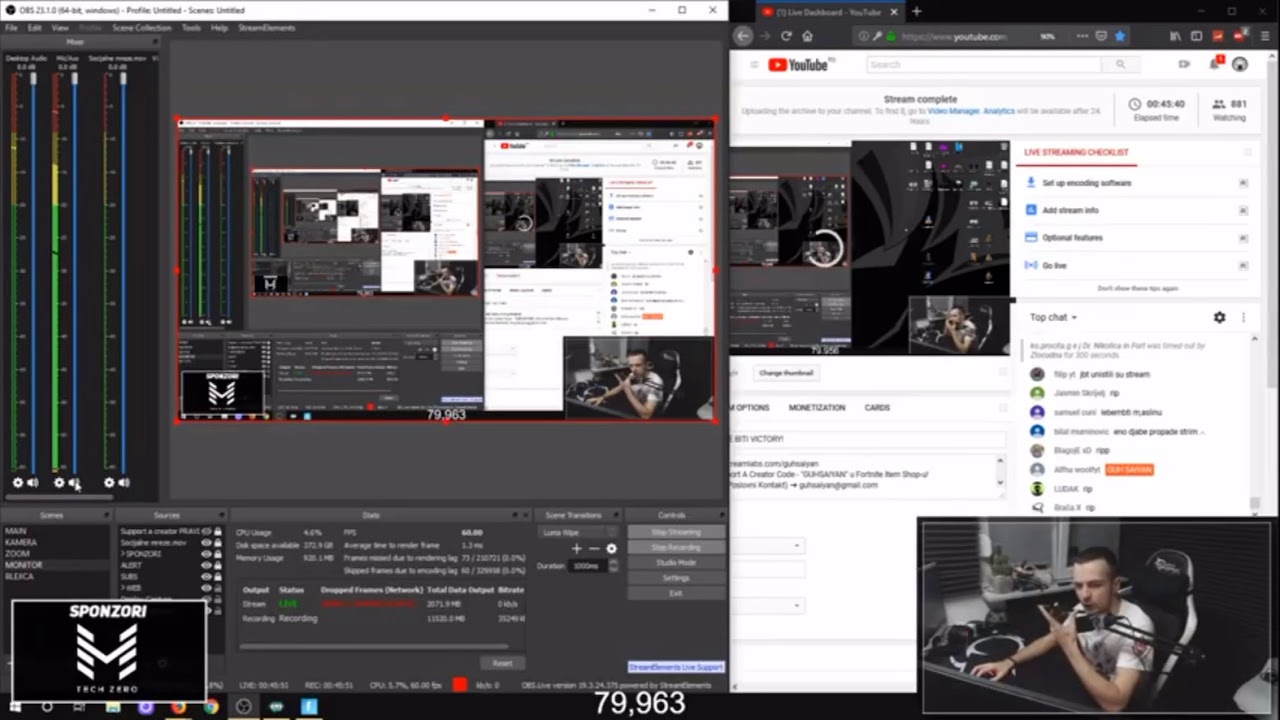The height and width of the screenshot is (720, 1280).
Task: Expand Set up encoding software step
Action: pos(1243,183)
